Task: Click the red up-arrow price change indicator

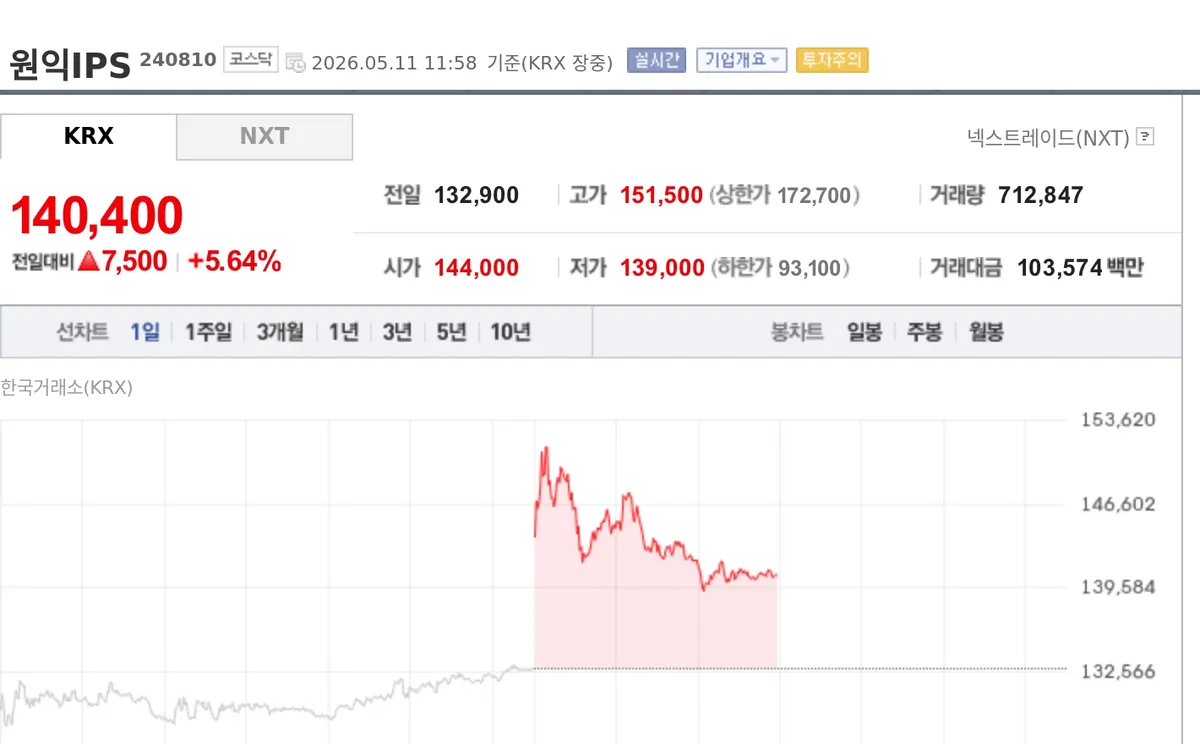Action: (x=88, y=262)
